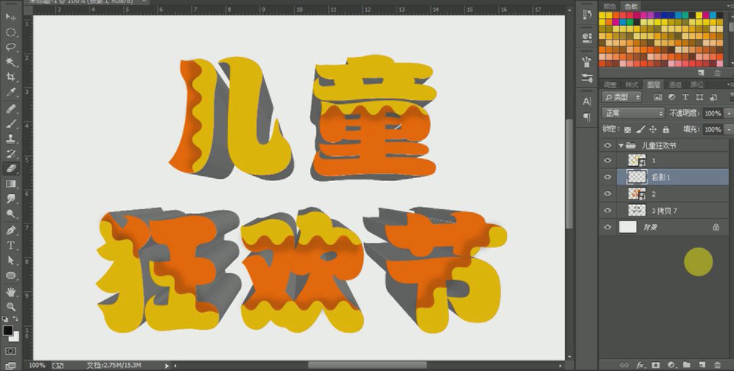This screenshot has width=734, height=371.
Task: Switch to the 色板 swatches tab
Action: (631, 6)
